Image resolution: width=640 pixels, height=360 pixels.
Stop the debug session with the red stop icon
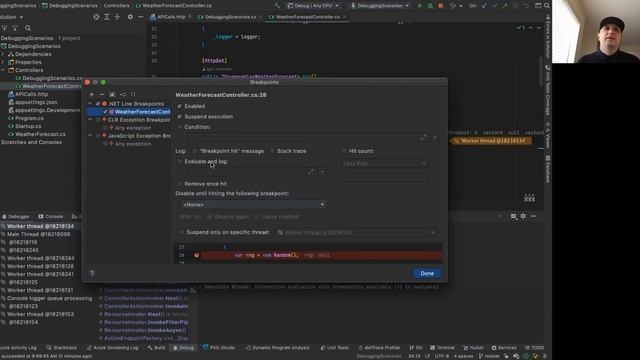point(441,6)
